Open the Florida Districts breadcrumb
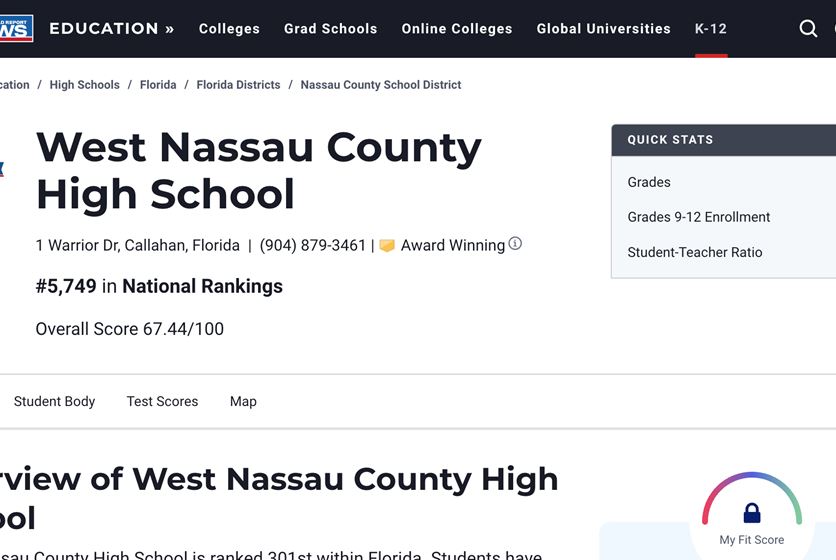The width and height of the screenshot is (836, 560). point(238,85)
